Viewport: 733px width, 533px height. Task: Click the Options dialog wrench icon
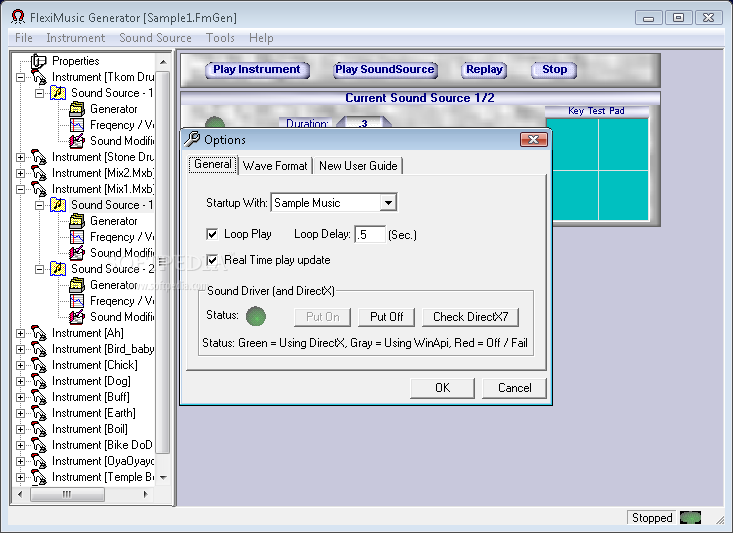(x=192, y=139)
